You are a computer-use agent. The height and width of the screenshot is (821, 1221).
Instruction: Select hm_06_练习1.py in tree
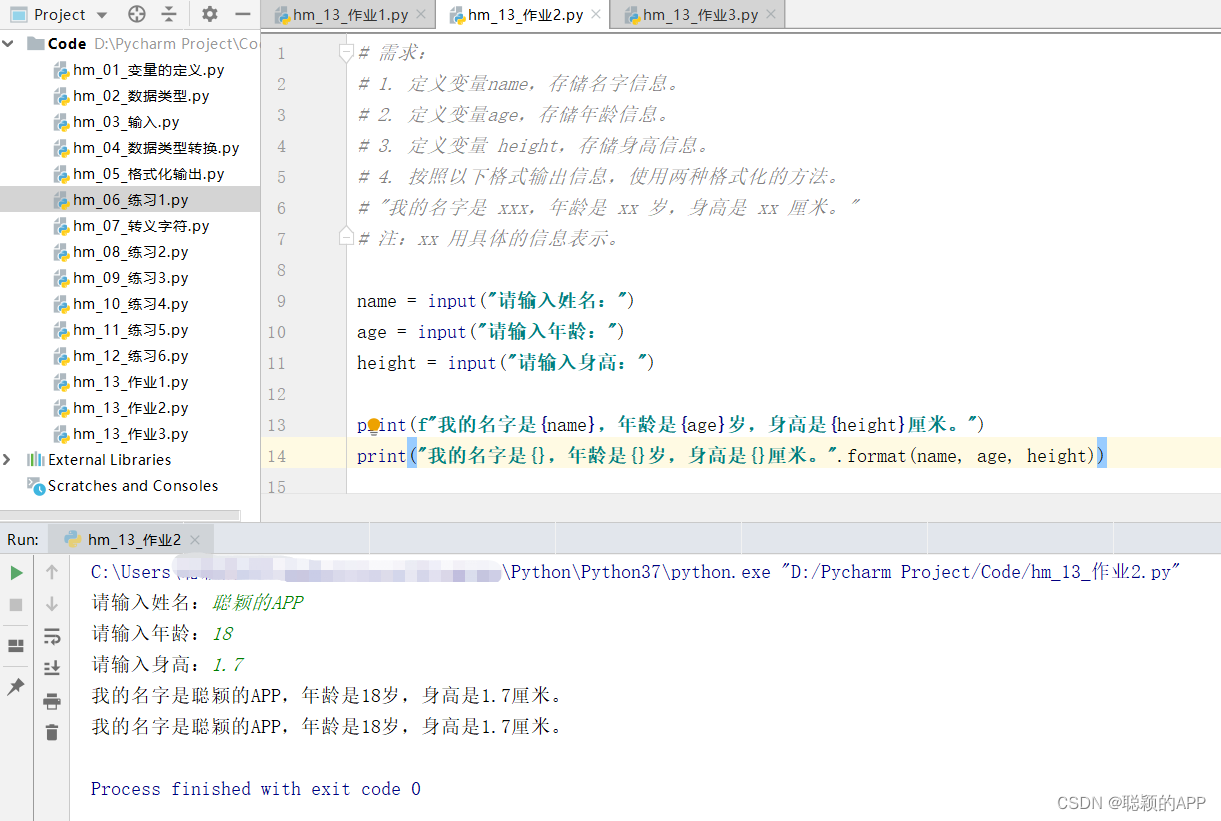pos(130,200)
